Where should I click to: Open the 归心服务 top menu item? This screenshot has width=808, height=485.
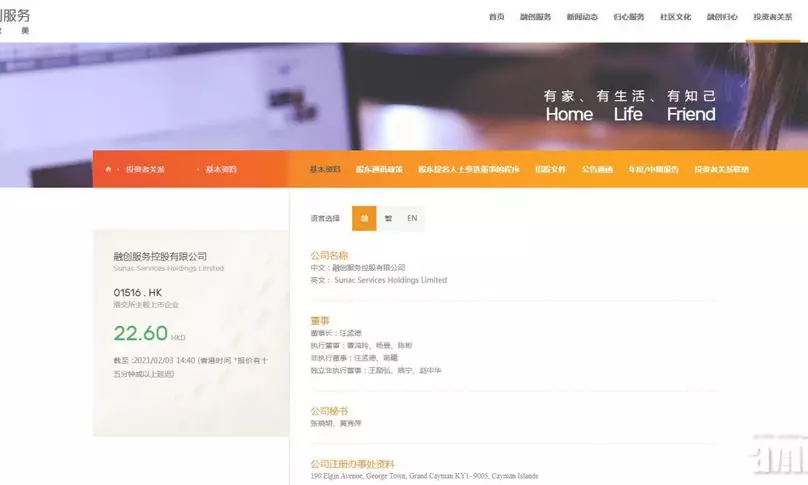click(x=629, y=17)
